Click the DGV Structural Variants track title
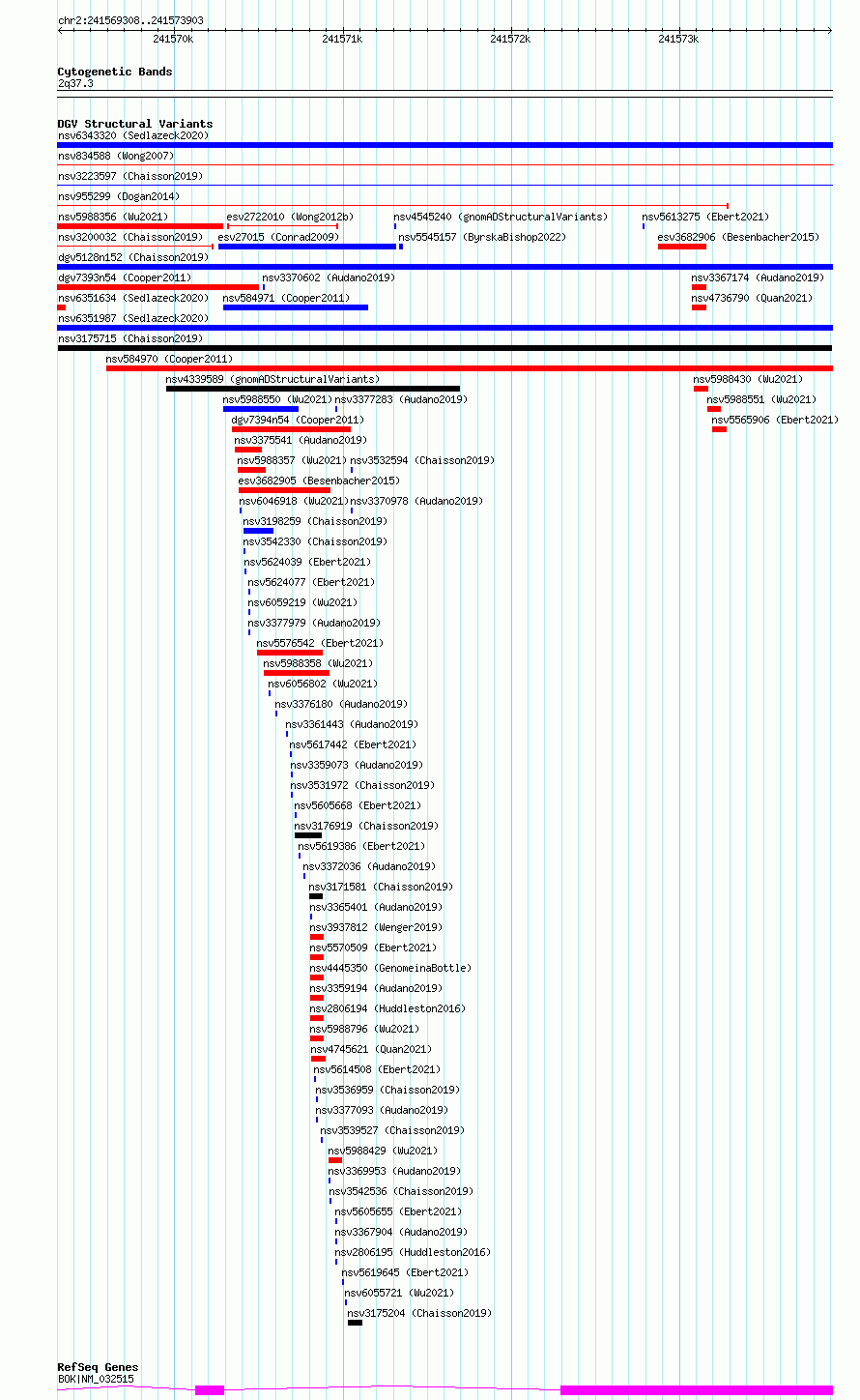The width and height of the screenshot is (860, 1400). tap(135, 124)
